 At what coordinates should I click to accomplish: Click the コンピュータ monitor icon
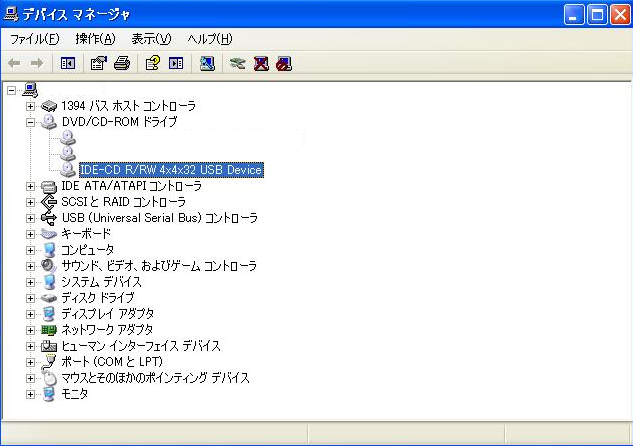(49, 250)
